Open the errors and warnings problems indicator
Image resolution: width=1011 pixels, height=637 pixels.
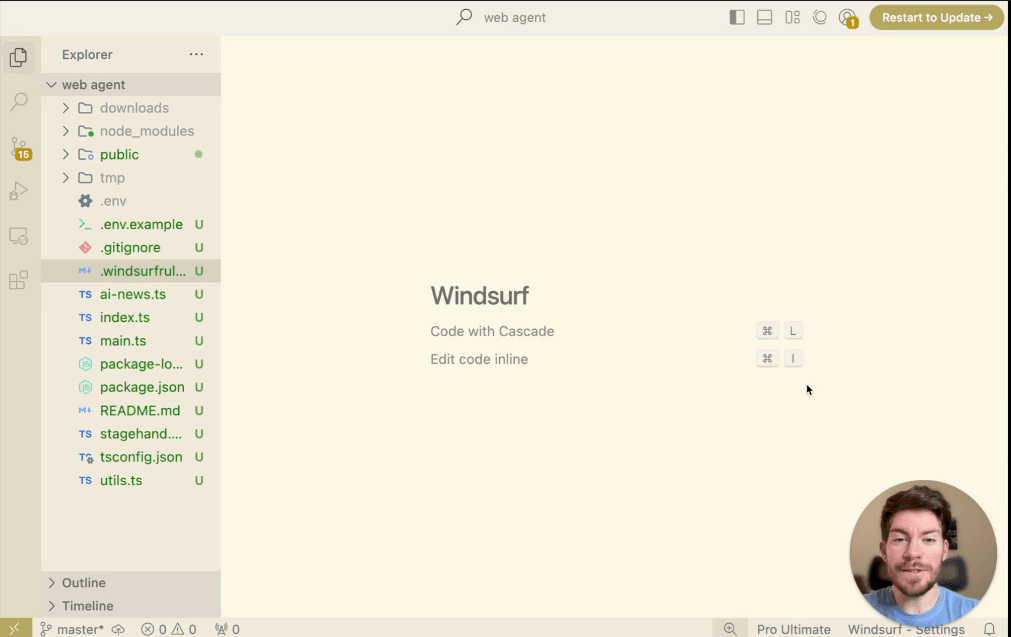169,629
